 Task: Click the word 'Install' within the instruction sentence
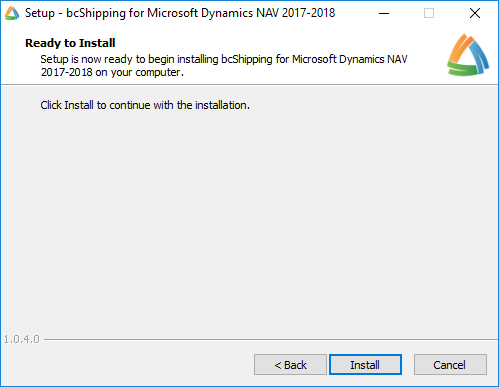point(79,105)
